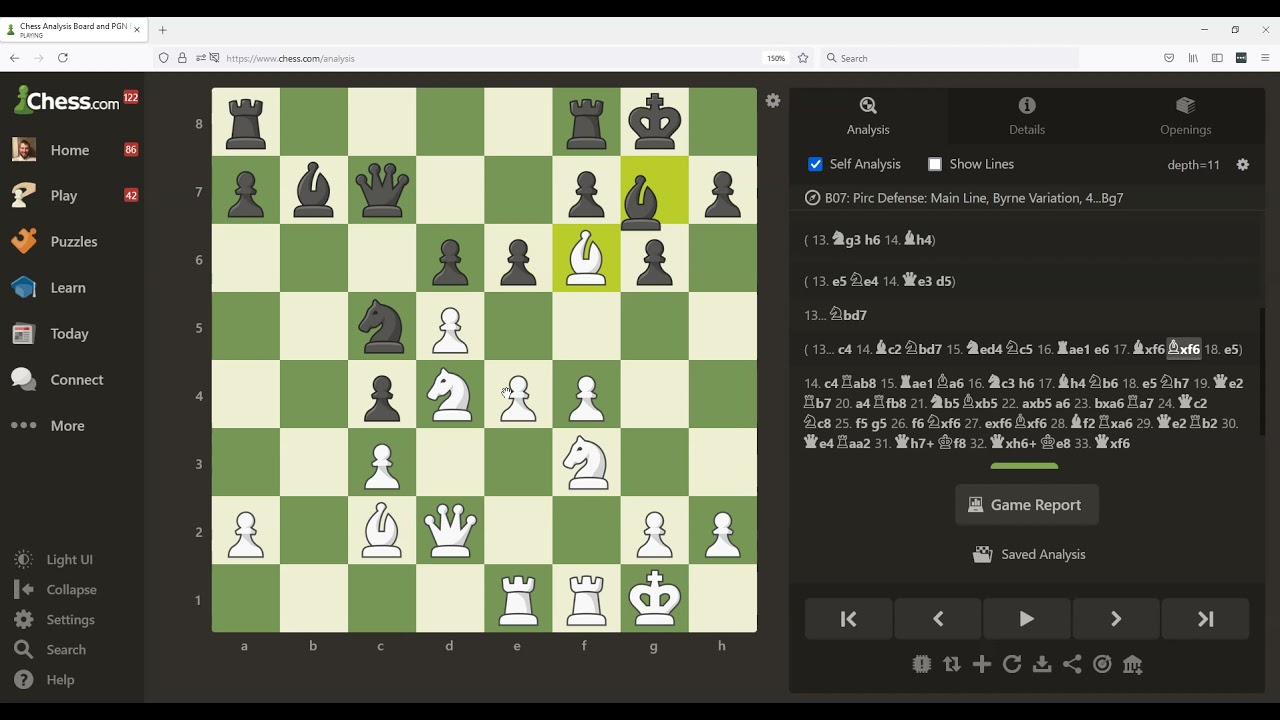This screenshot has height=720, width=1280.
Task: Open Settings in the sidebar
Action: (70, 620)
